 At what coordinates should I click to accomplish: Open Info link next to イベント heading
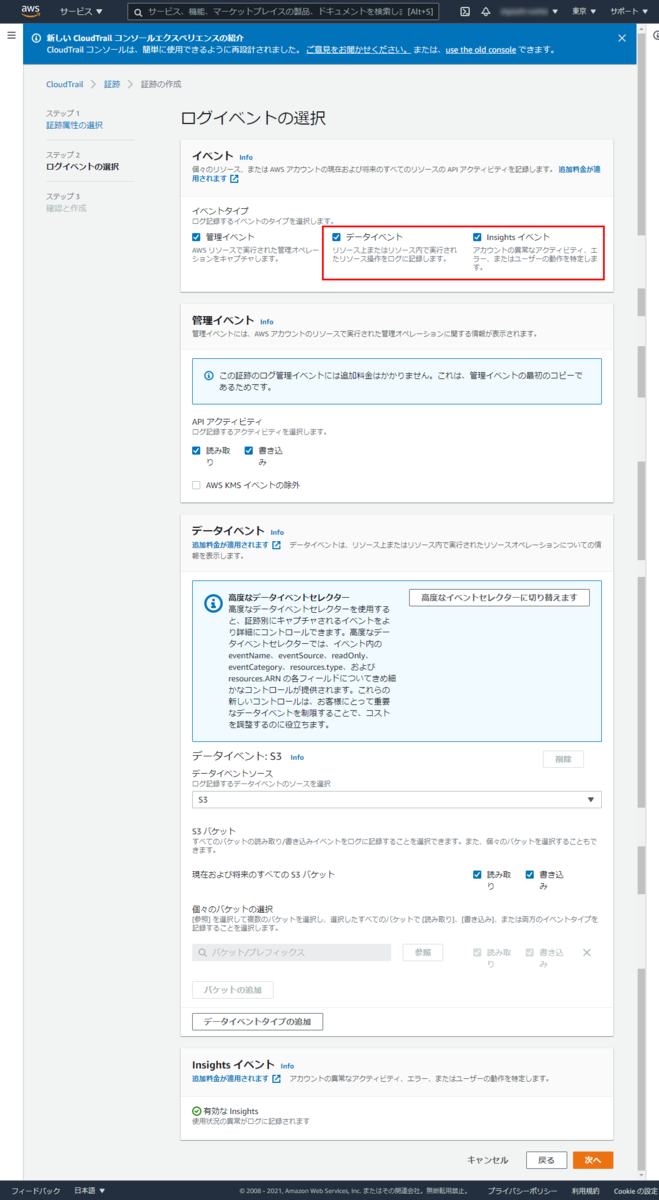tap(246, 157)
